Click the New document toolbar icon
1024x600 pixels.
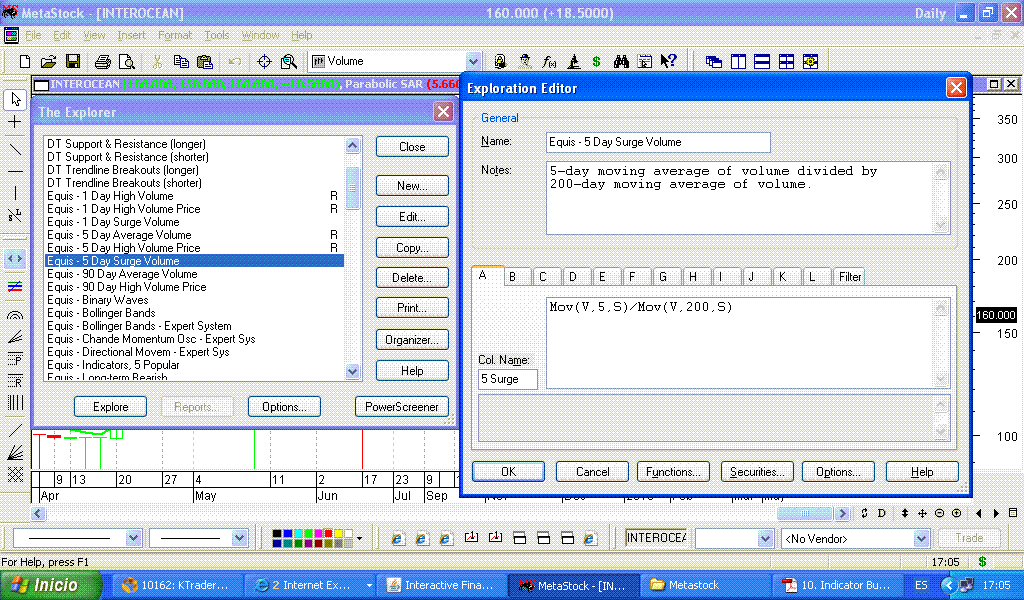25,61
